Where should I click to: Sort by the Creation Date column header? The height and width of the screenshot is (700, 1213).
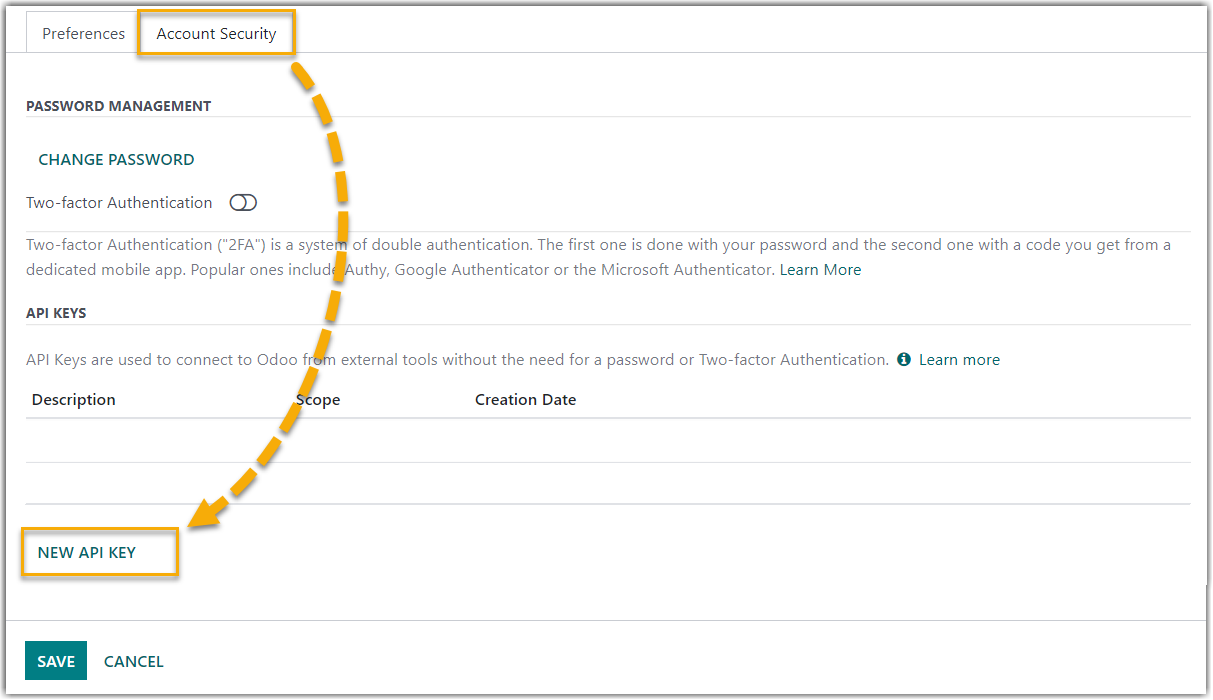coord(525,400)
